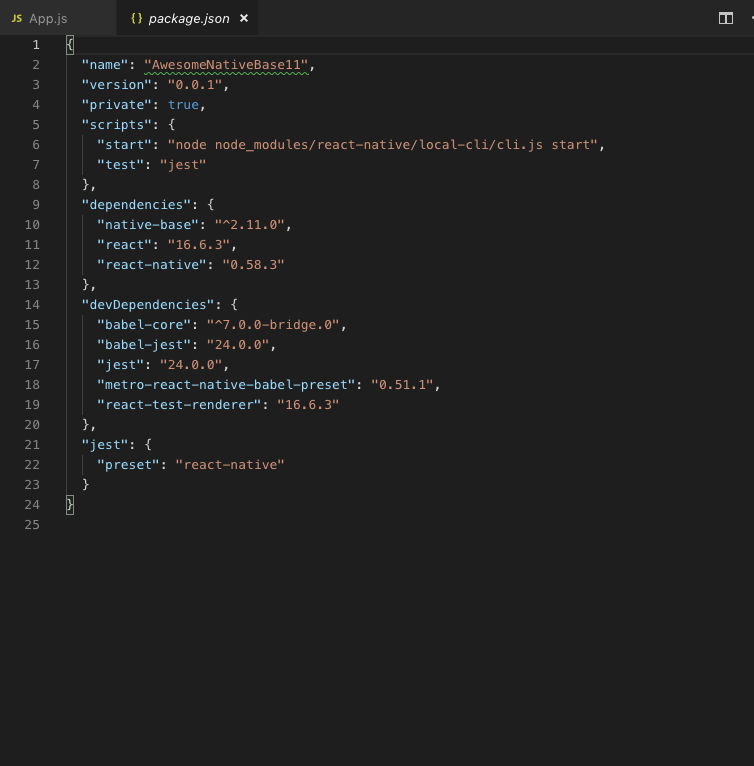Click the opening brace on line 1
The width and height of the screenshot is (754, 766).
click(x=70, y=45)
